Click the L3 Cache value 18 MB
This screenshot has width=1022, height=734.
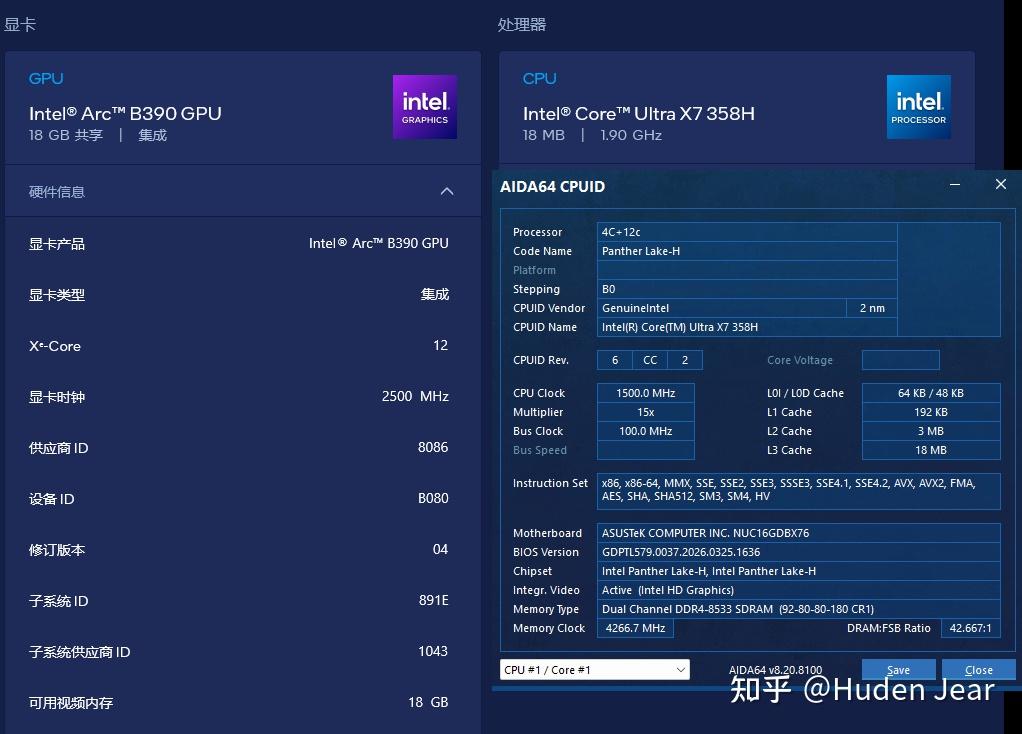point(931,450)
